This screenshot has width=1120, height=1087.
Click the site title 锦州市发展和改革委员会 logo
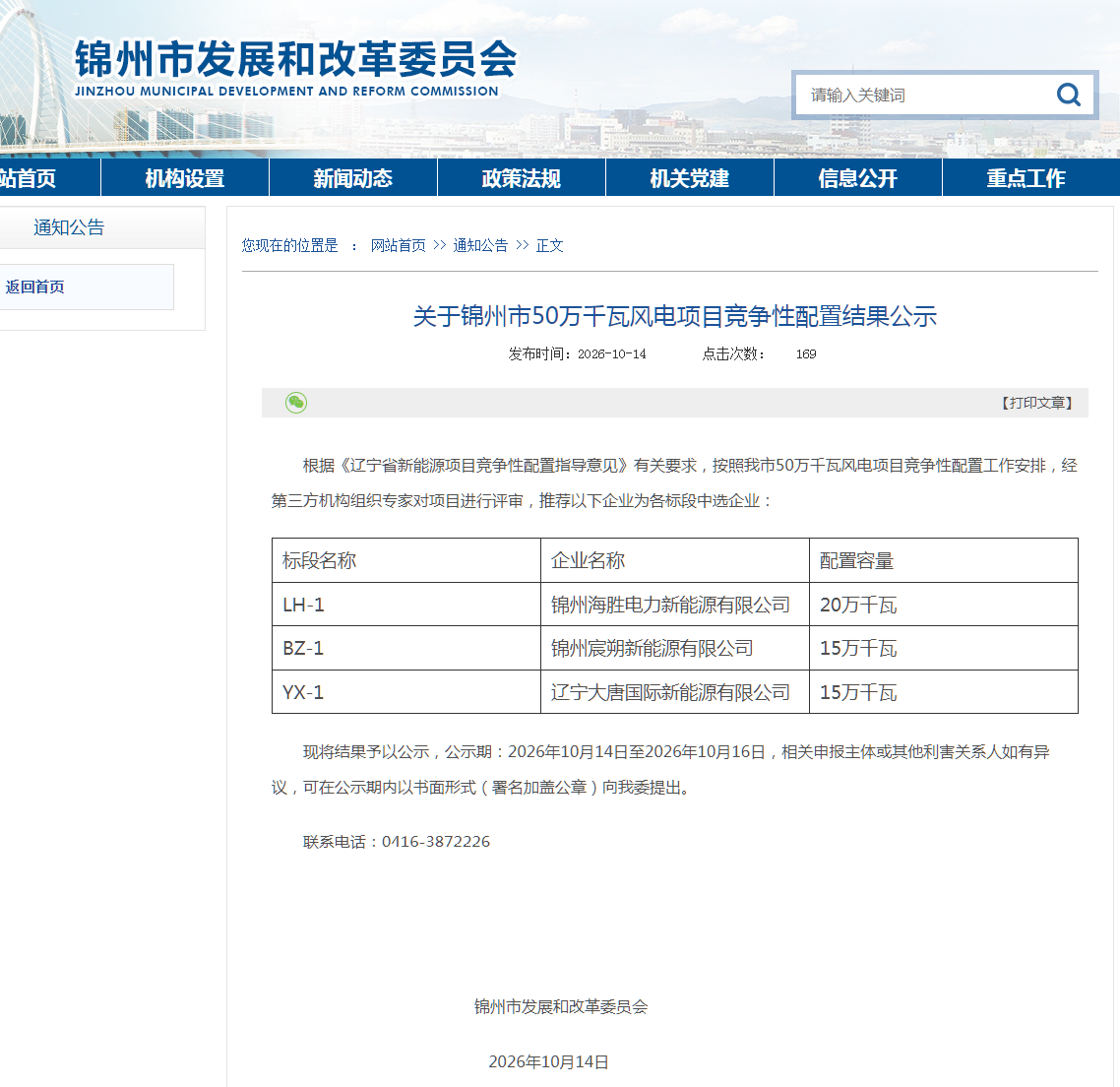[295, 67]
